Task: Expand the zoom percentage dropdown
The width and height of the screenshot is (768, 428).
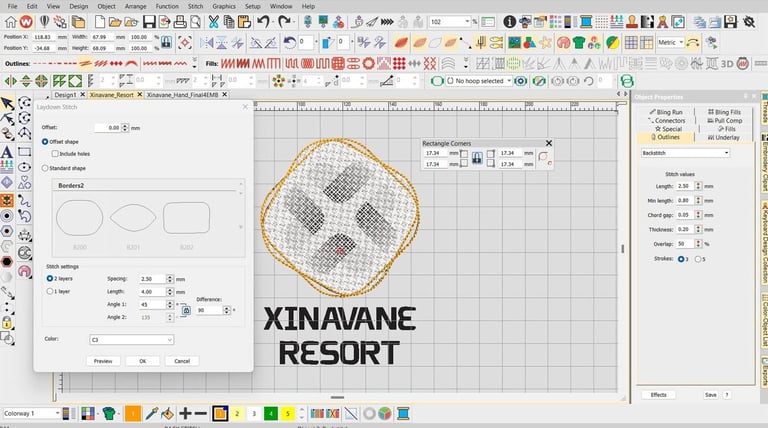Action: click(x=467, y=22)
